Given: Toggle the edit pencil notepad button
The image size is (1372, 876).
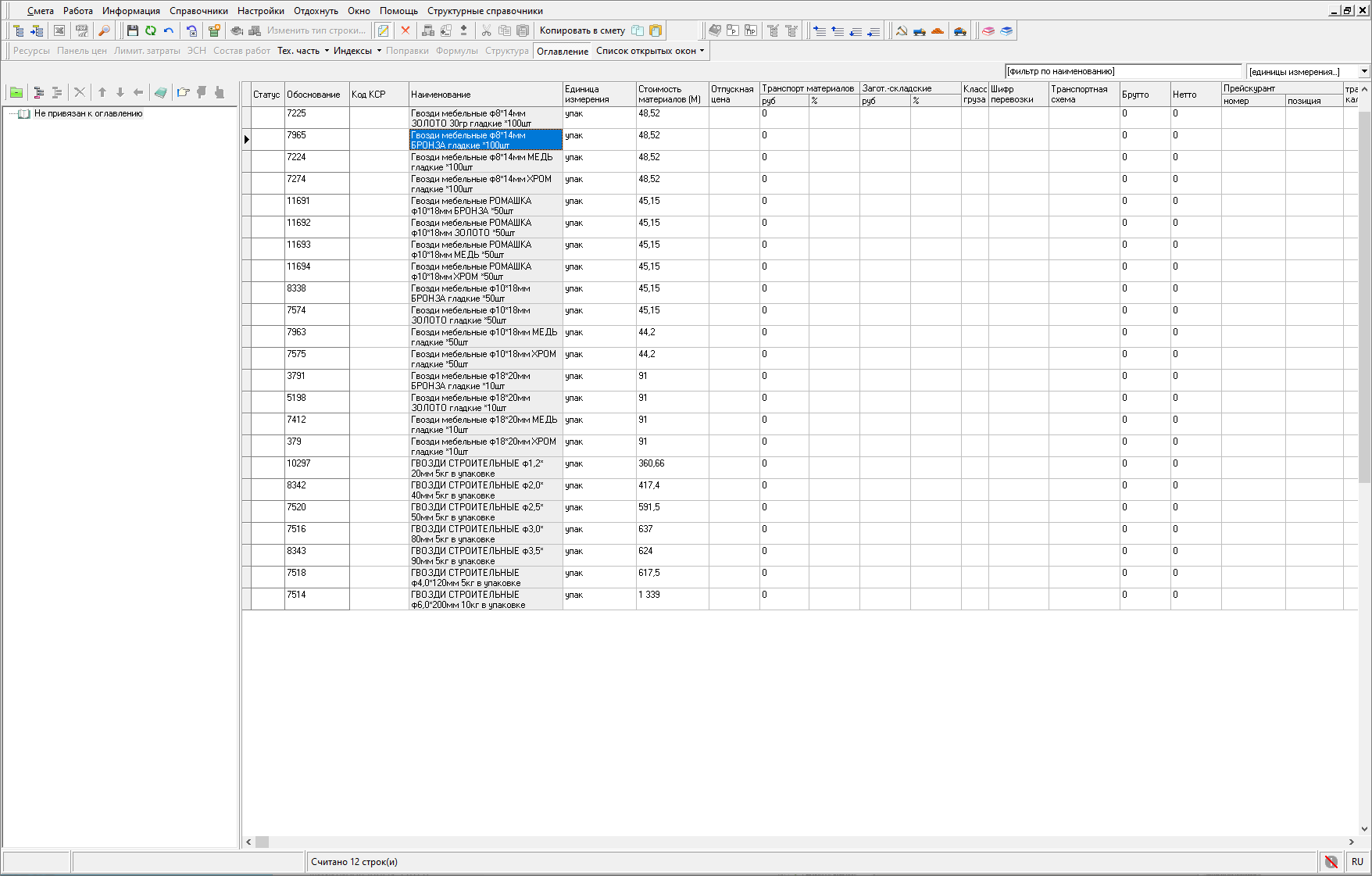Looking at the screenshot, I should [x=383, y=30].
